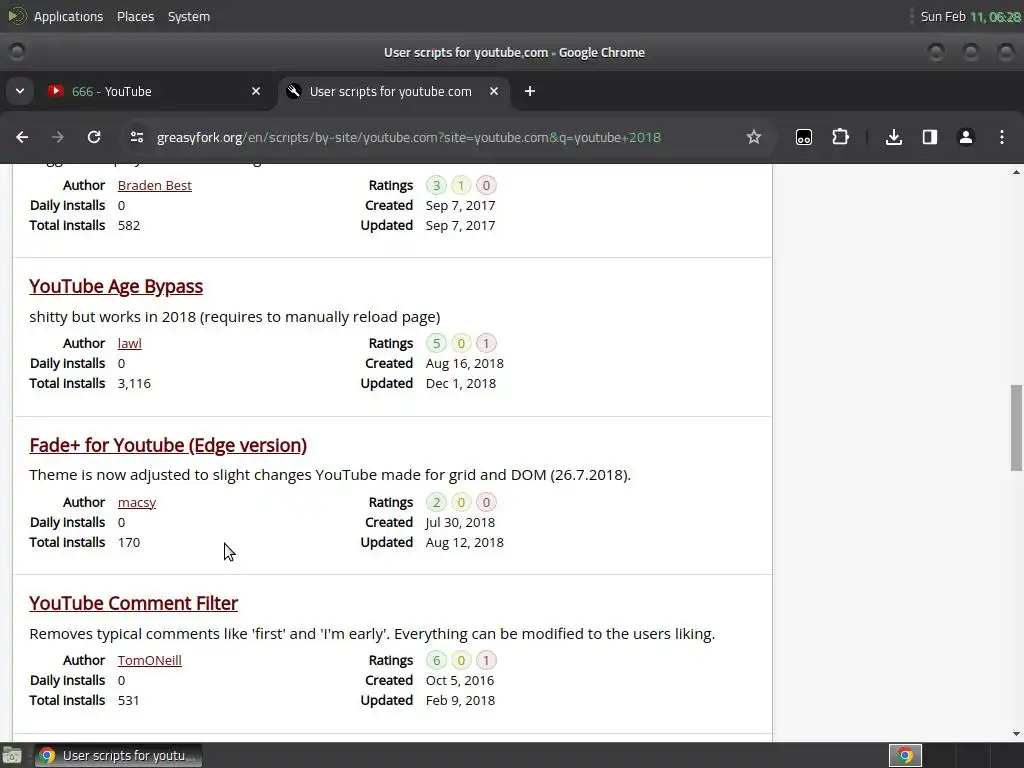The height and width of the screenshot is (768, 1024).
Task: Select the Chrome window in the taskbar
Action: tap(118, 756)
